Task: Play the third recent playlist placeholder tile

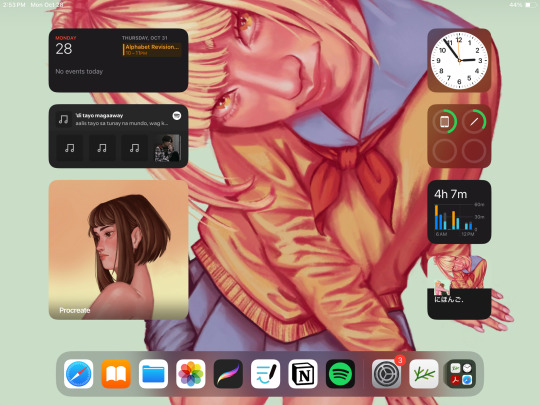Action: pos(135,148)
